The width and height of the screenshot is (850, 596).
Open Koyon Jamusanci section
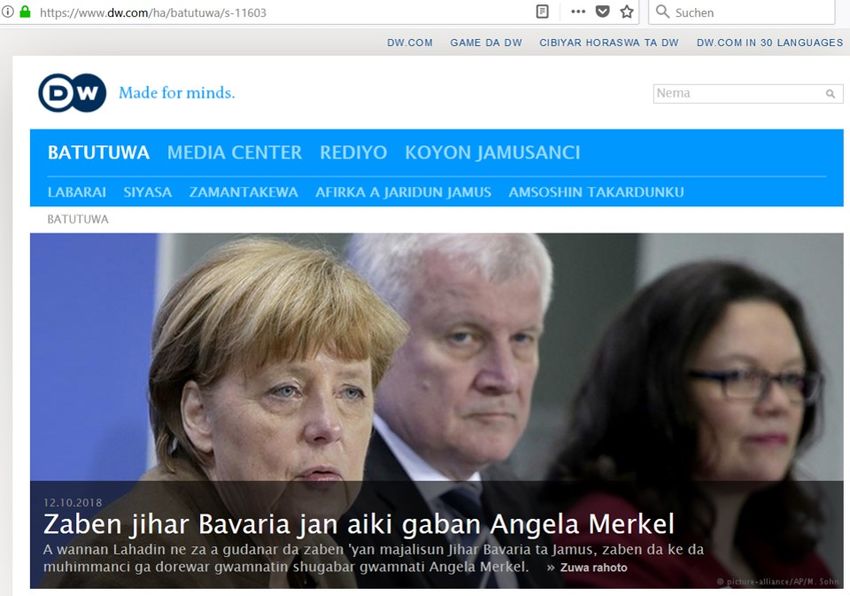coord(492,153)
